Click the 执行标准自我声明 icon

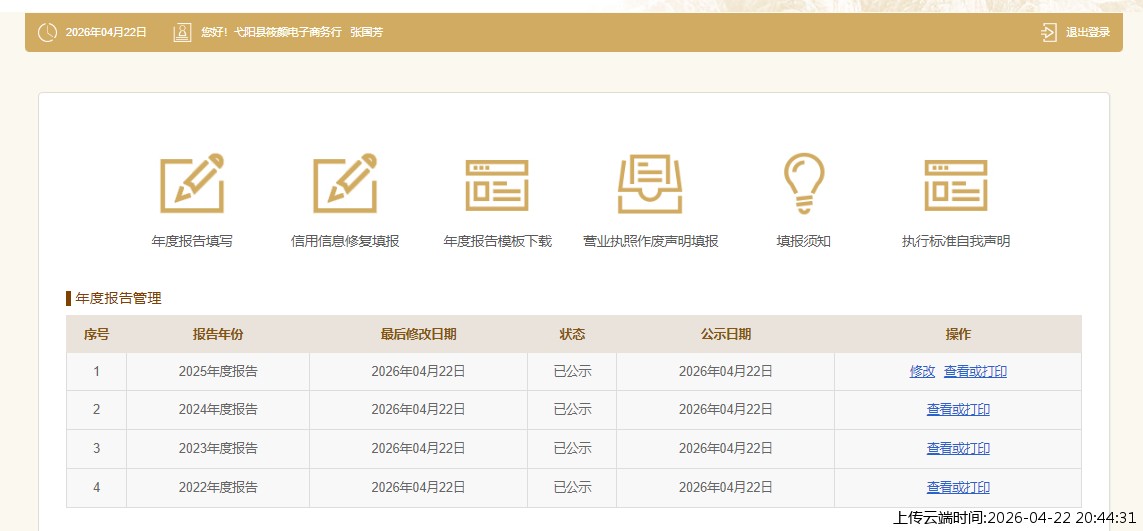tap(955, 185)
